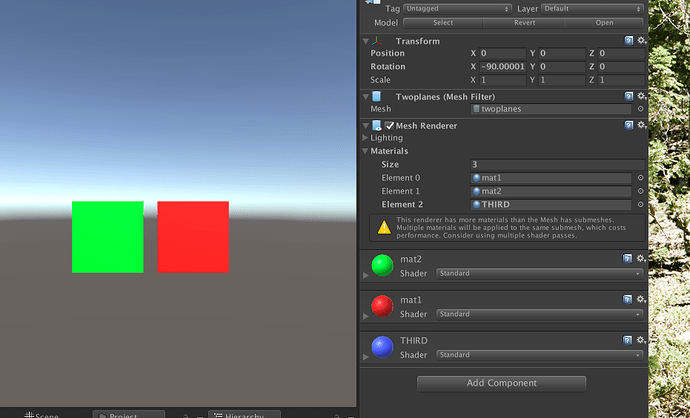Viewport: 690px width, 418px height.
Task: Open Transform component gear settings menu
Action: click(x=642, y=40)
